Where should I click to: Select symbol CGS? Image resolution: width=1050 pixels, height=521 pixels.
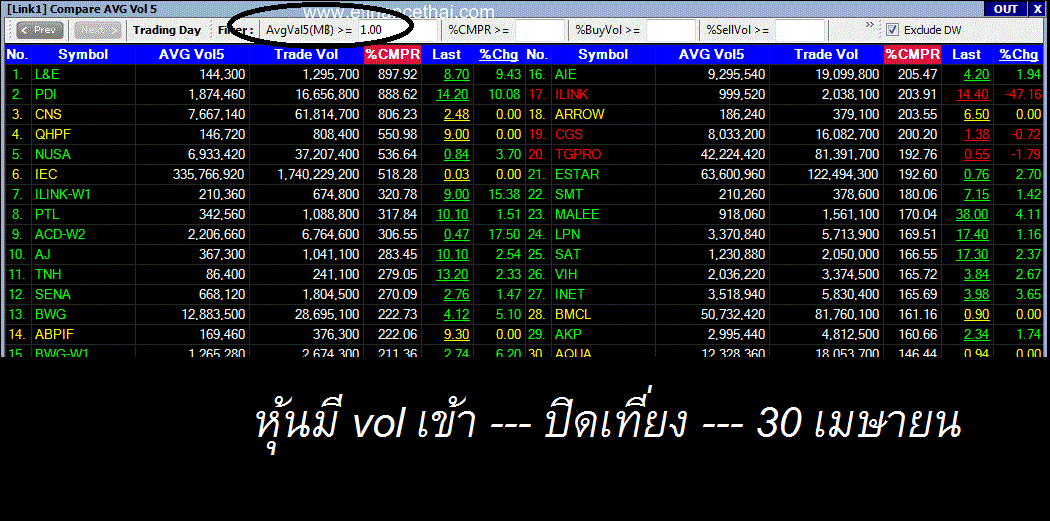pos(569,135)
